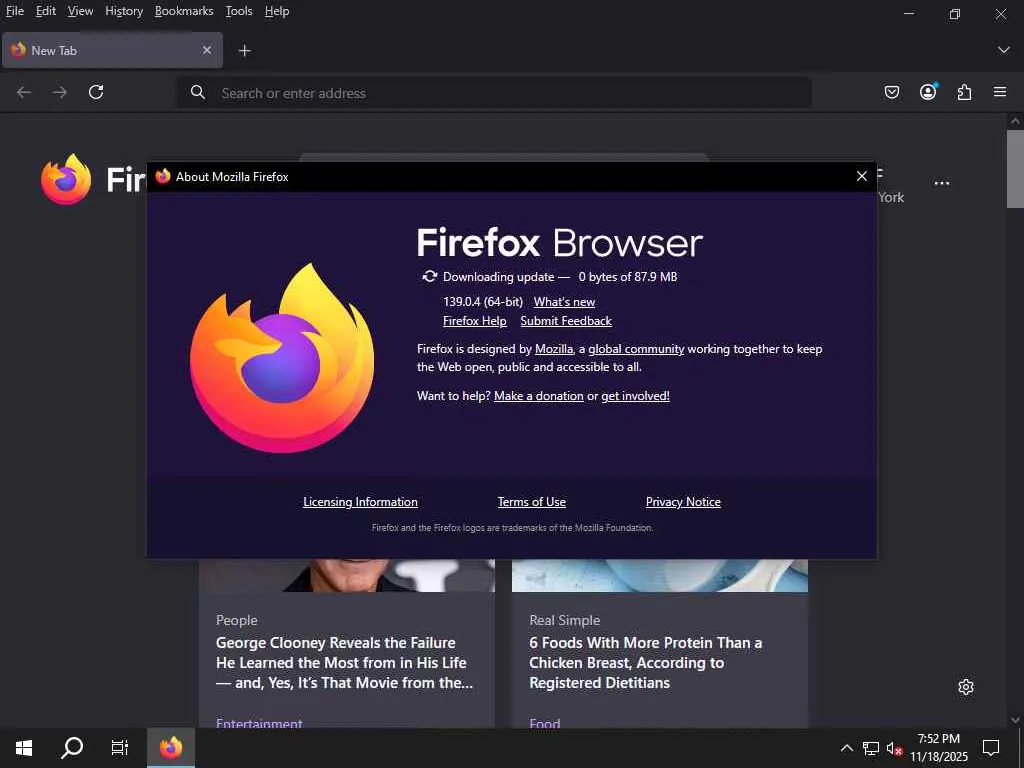1024x768 pixels.
Task: Click the Real Simple article thumbnail
Action: [660, 575]
